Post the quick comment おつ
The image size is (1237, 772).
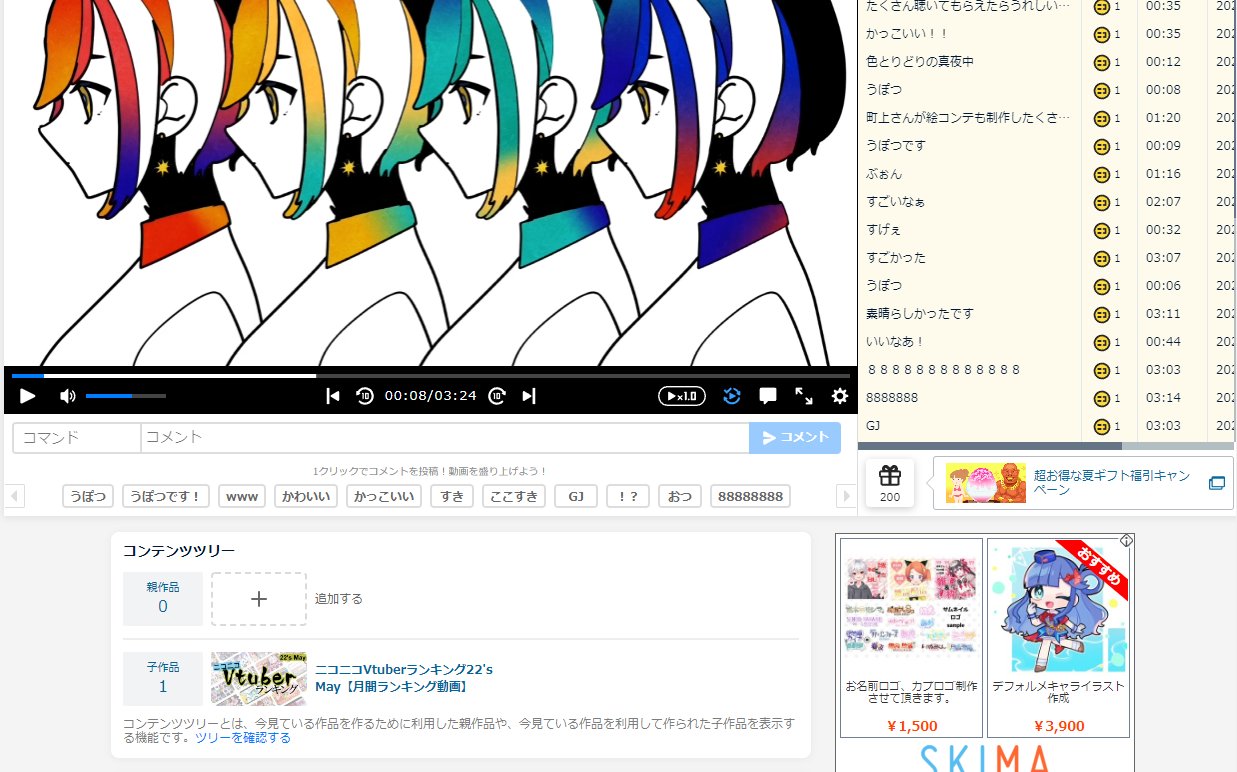(680, 496)
